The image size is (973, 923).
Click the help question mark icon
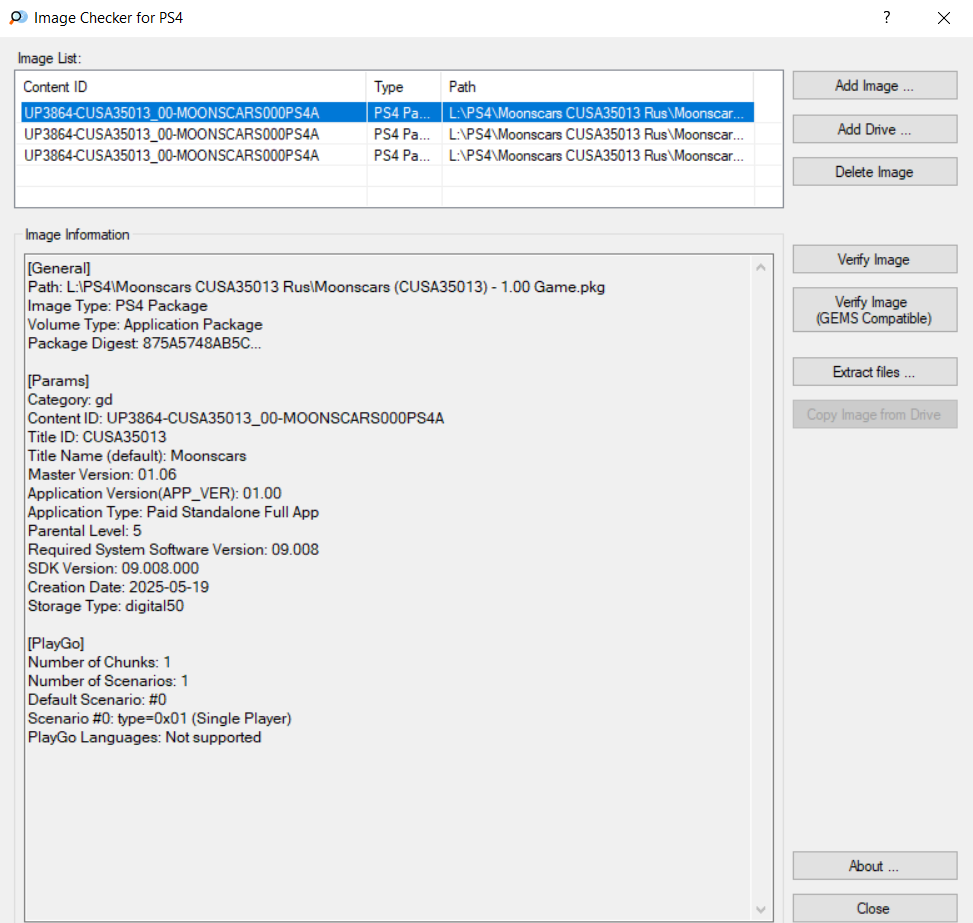coord(887,17)
